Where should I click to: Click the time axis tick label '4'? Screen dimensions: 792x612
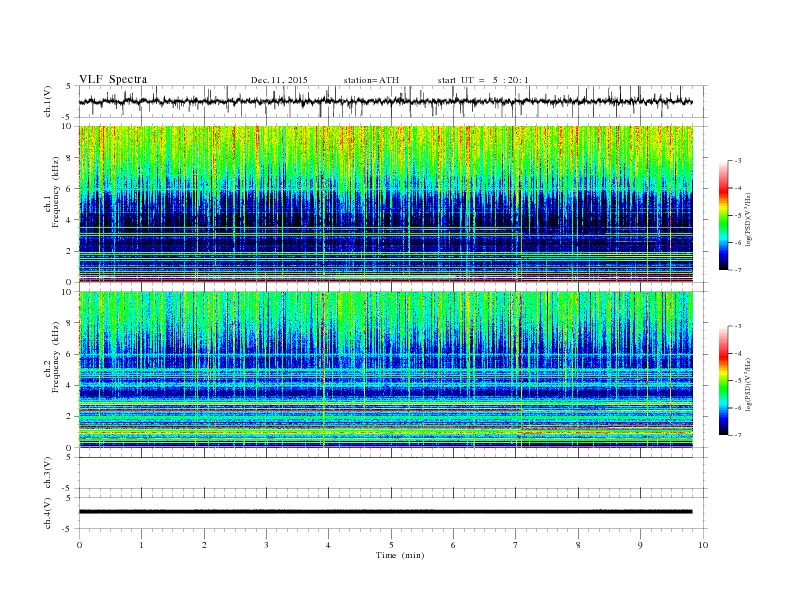[x=329, y=545]
